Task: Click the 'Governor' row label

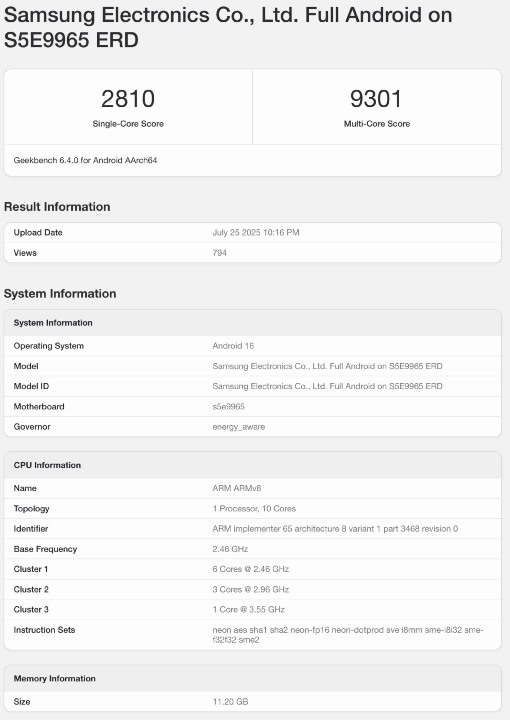Action: pos(32,427)
